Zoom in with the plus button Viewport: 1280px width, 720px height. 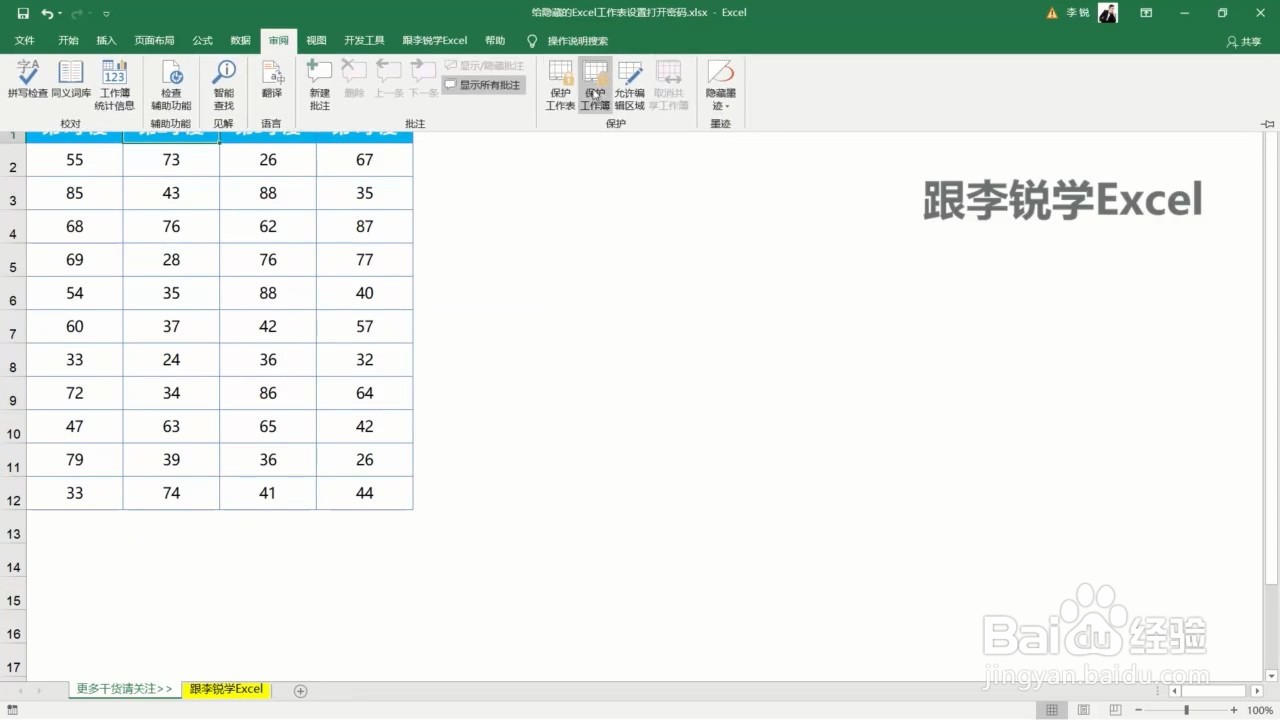(x=1236, y=710)
